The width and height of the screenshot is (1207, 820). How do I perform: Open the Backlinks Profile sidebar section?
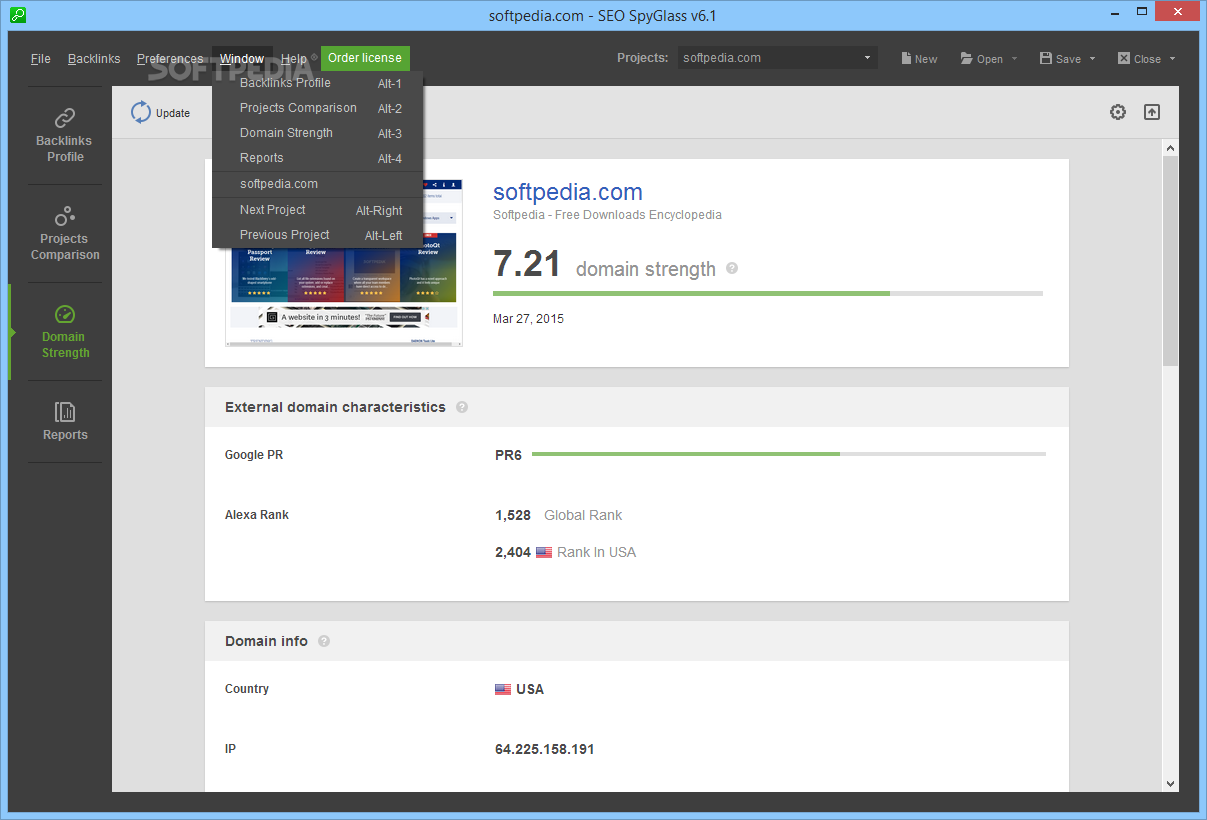[65, 135]
